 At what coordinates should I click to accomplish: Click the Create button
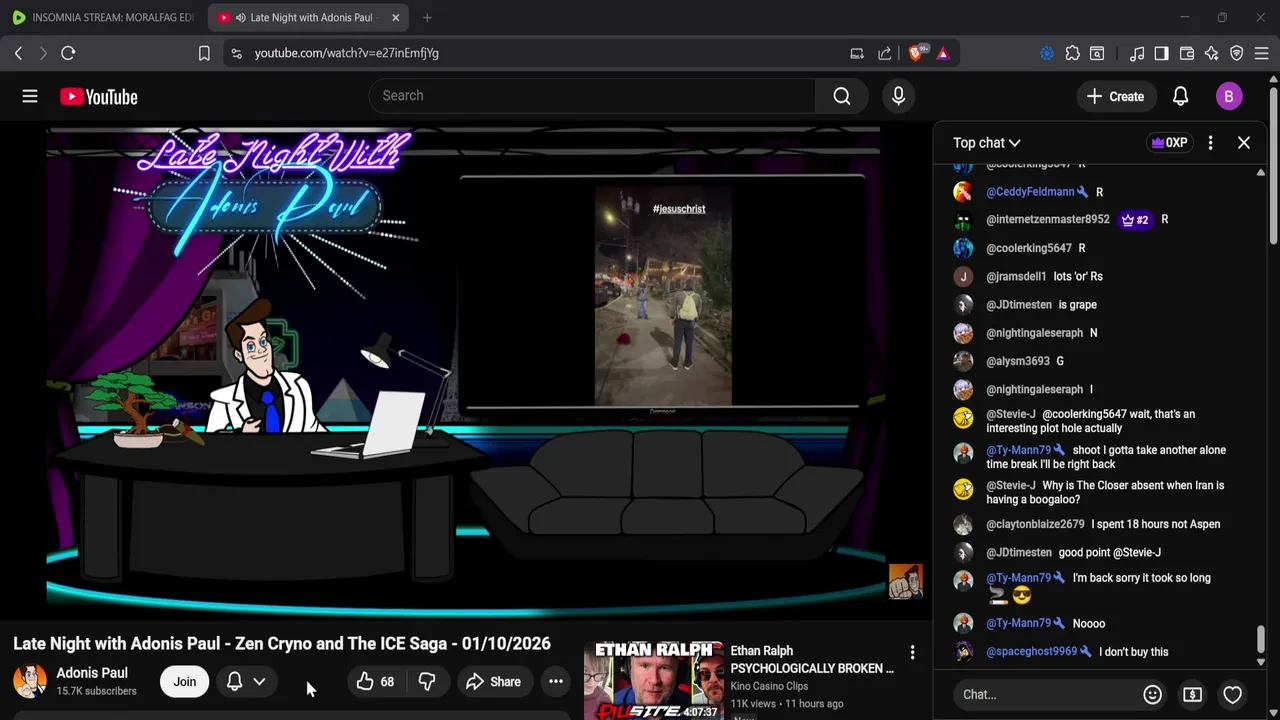pyautogui.click(x=1116, y=96)
